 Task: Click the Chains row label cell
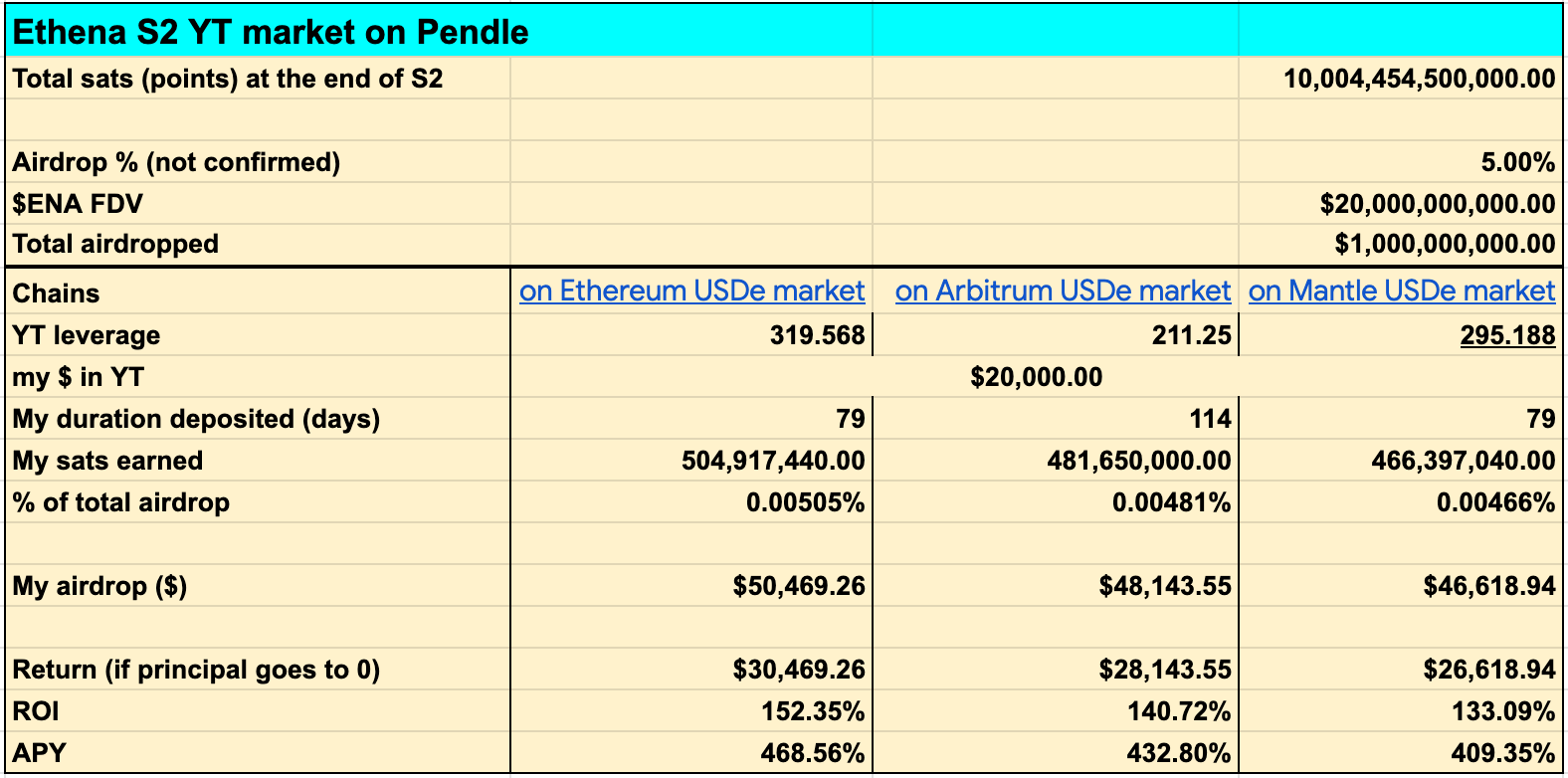point(57,293)
